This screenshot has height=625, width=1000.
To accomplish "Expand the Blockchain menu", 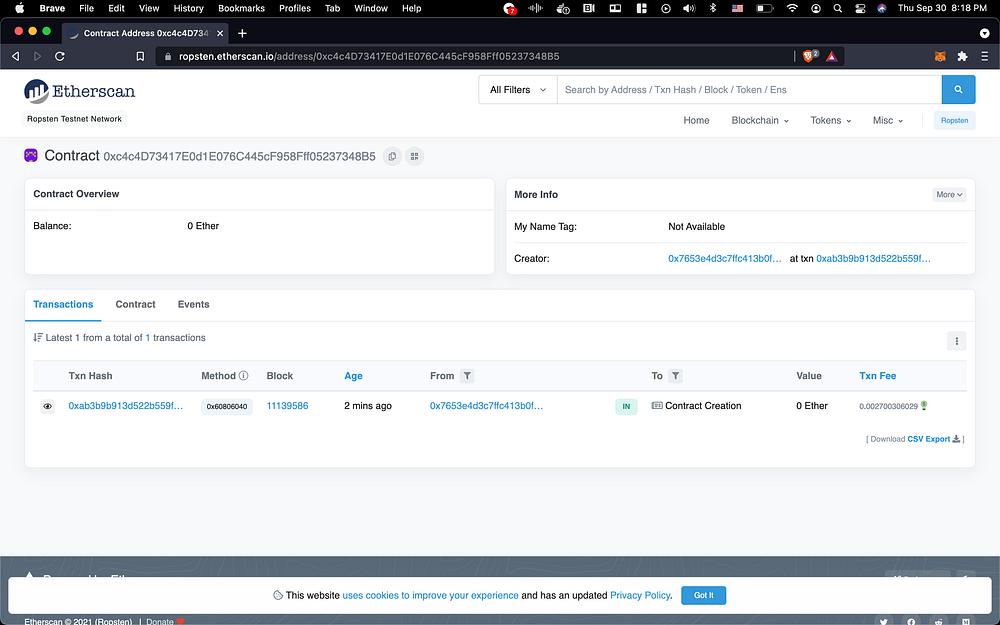I will click(760, 120).
